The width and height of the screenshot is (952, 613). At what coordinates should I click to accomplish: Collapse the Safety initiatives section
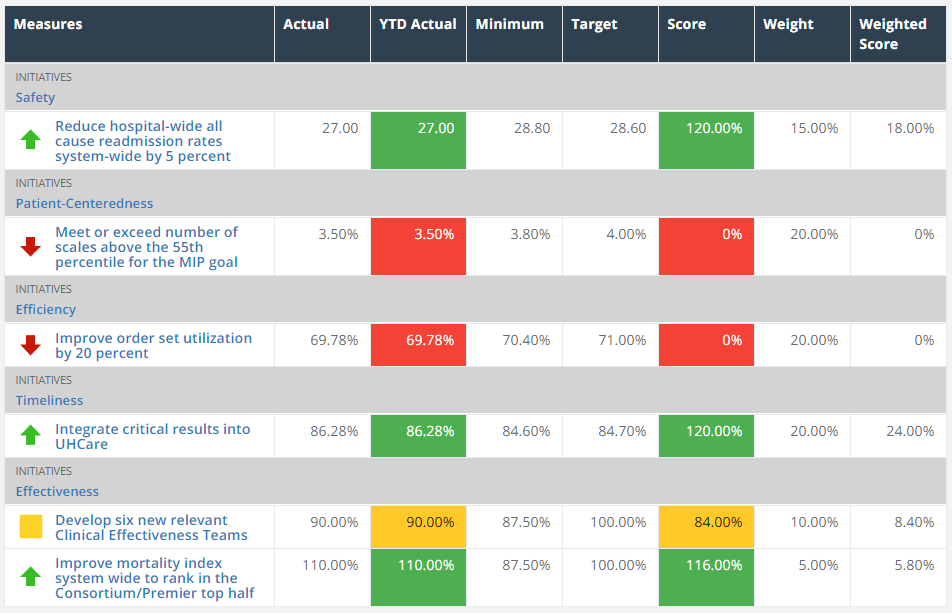(35, 97)
